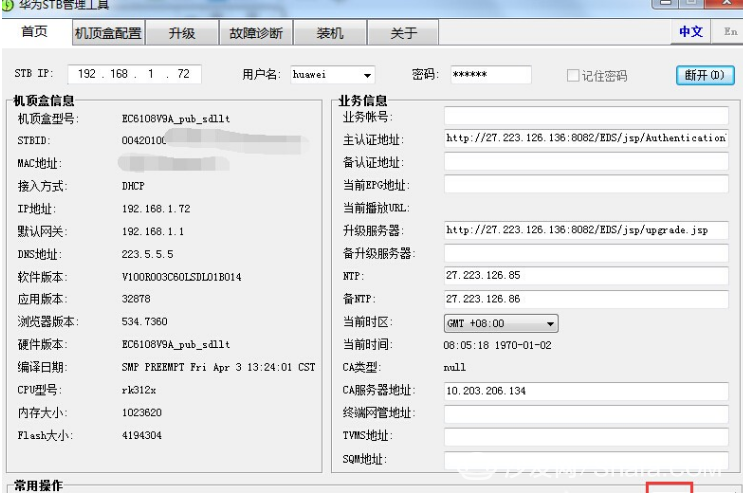Click memory size value 1023620
743x493 pixels.
tap(142, 412)
